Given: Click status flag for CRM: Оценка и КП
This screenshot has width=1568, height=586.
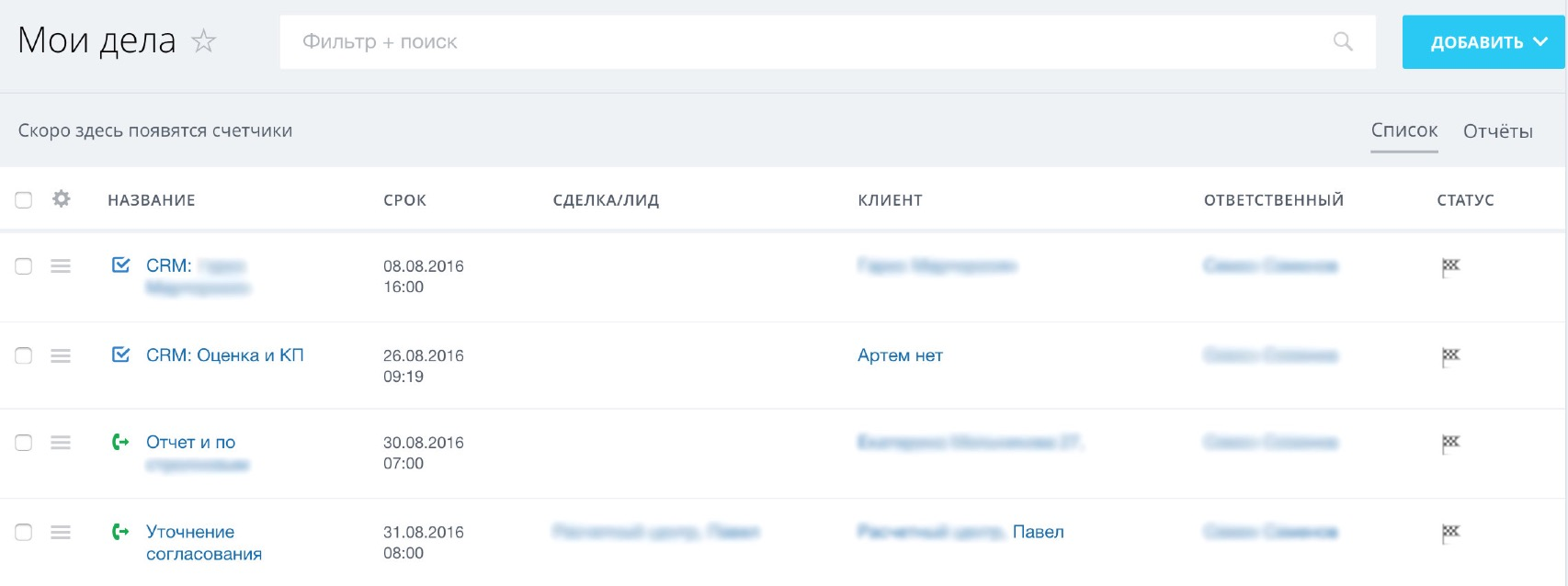Looking at the screenshot, I should tap(1450, 356).
